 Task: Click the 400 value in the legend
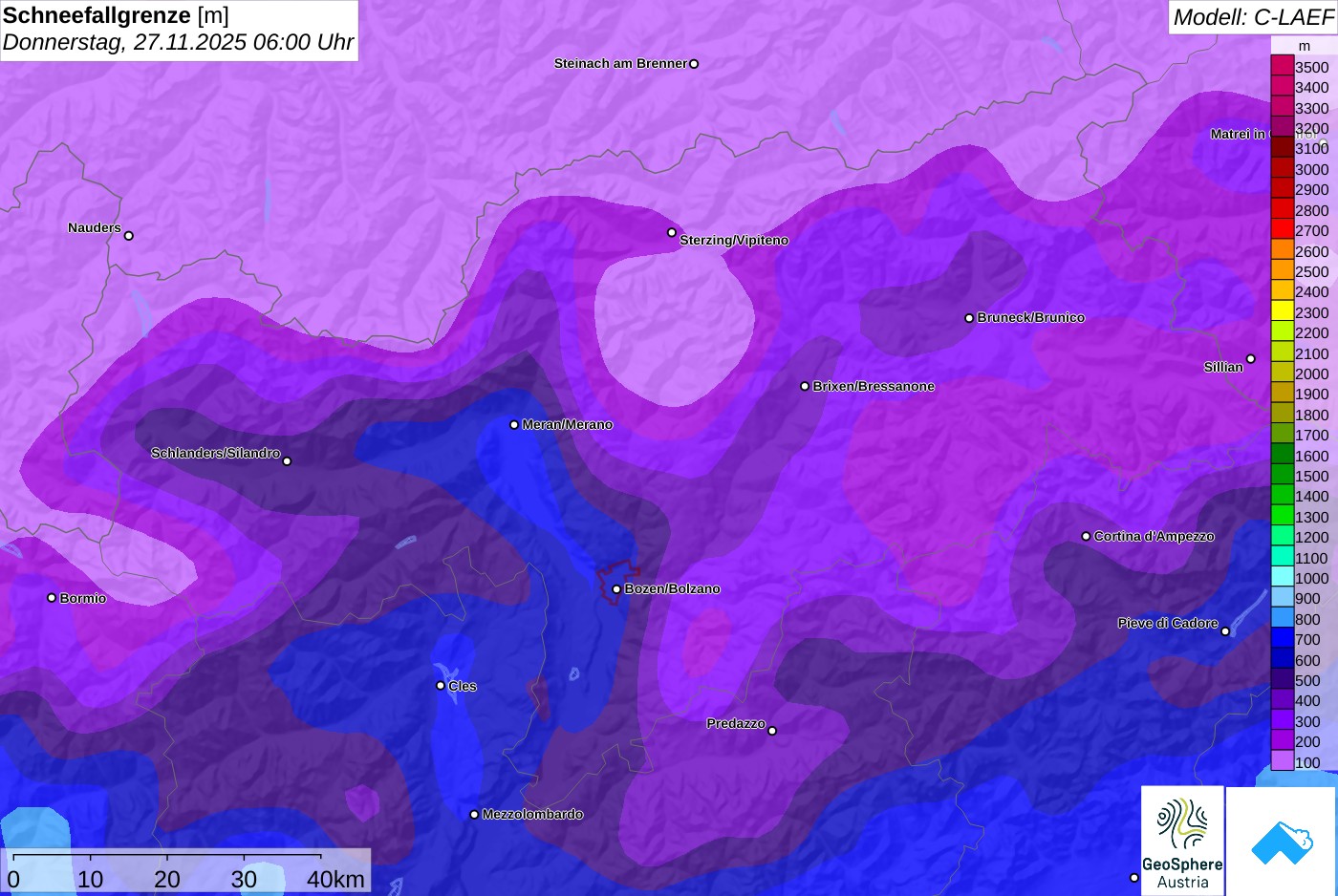[1308, 701]
